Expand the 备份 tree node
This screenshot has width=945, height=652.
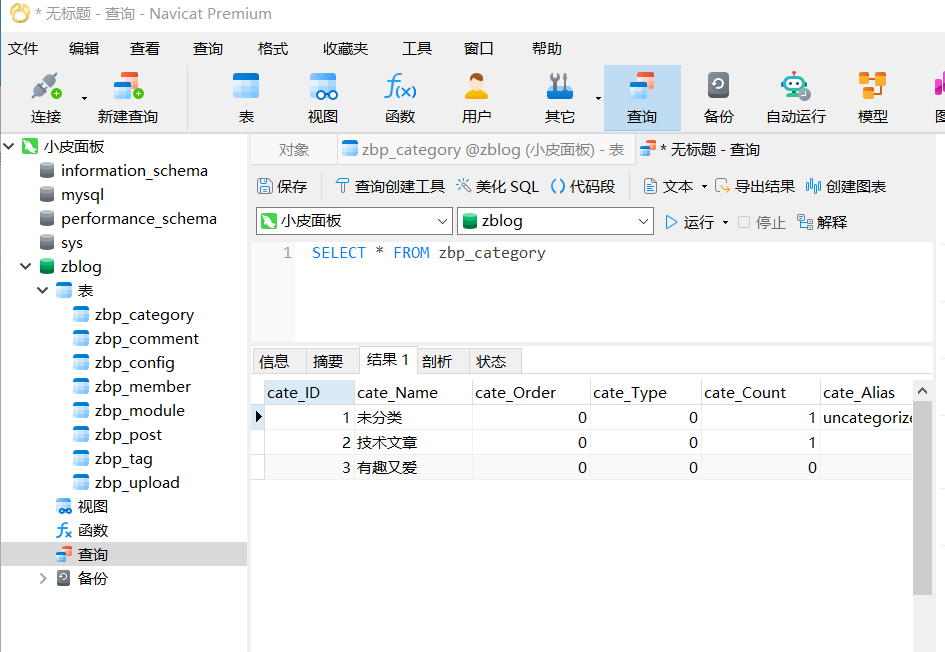(x=42, y=578)
